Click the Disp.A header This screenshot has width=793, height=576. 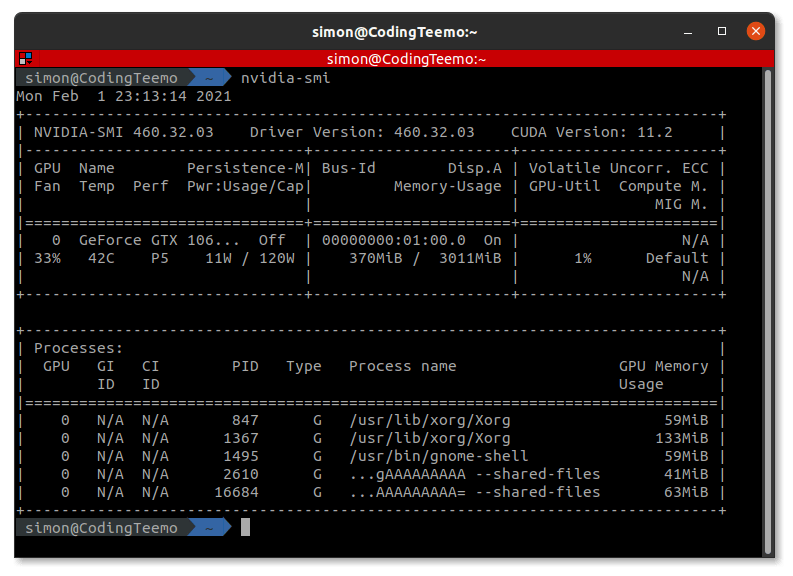(x=474, y=168)
